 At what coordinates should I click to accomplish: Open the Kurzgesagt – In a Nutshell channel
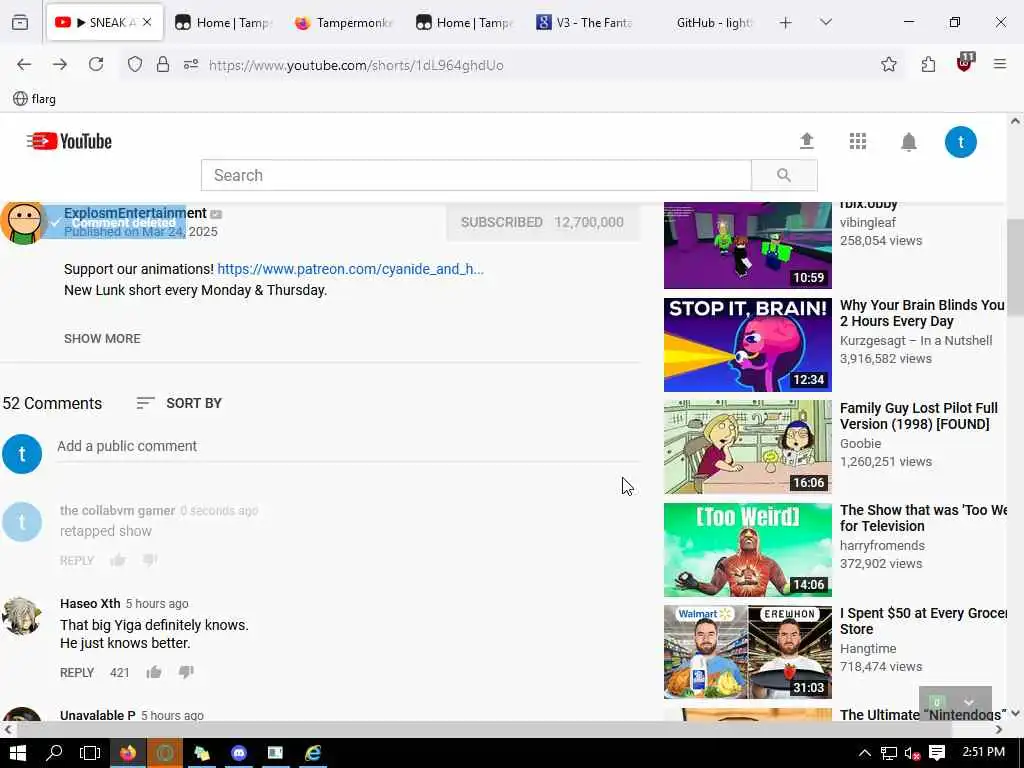click(916, 340)
